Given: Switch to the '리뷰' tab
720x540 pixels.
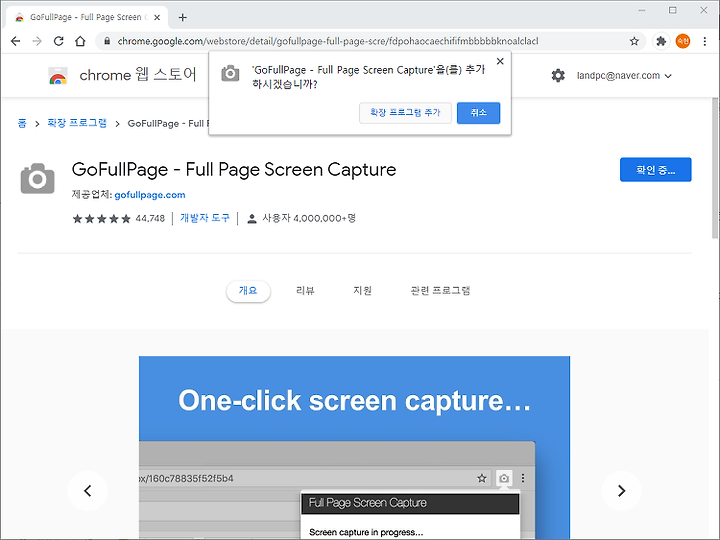Looking at the screenshot, I should (305, 291).
